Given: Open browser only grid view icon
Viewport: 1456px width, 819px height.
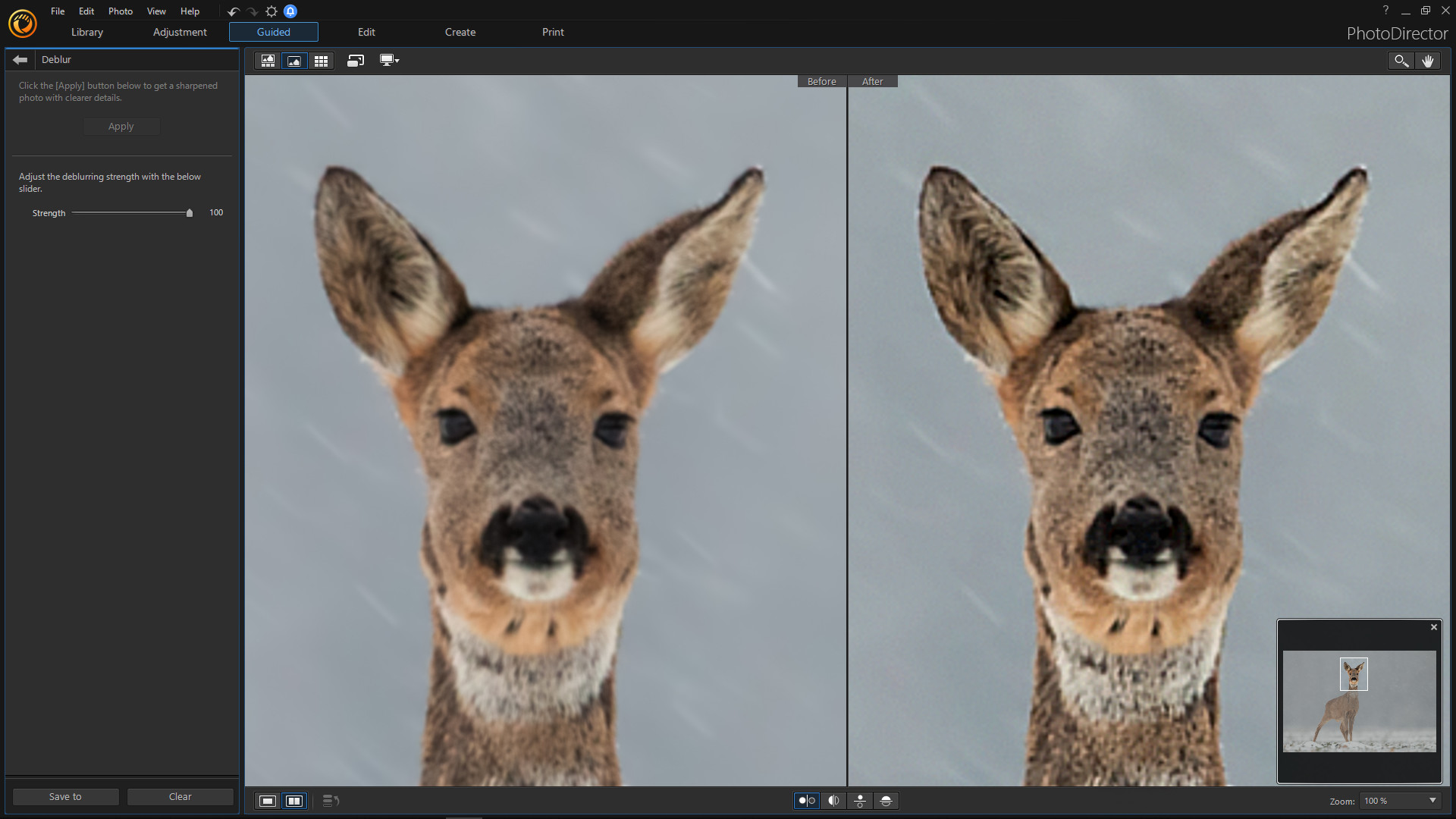Looking at the screenshot, I should 321,61.
